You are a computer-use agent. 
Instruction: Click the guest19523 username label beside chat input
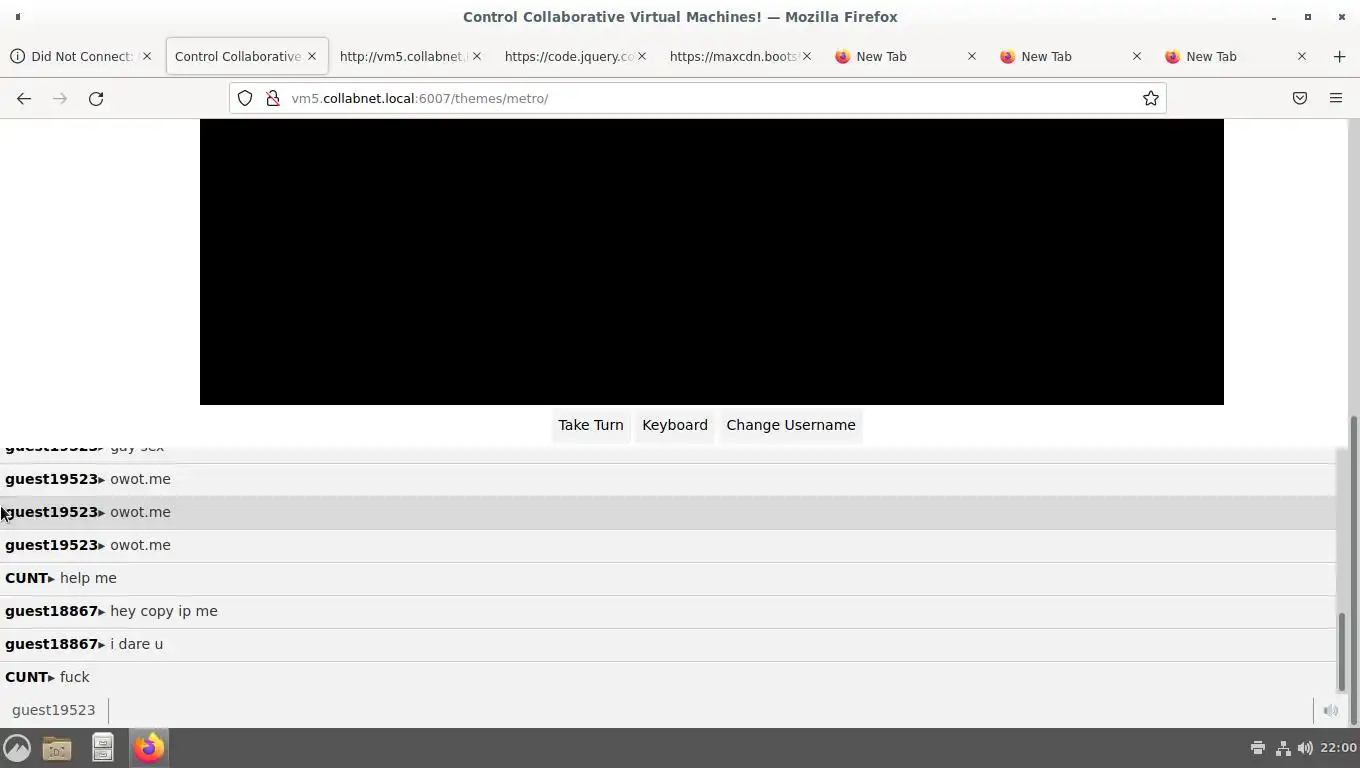click(54, 710)
